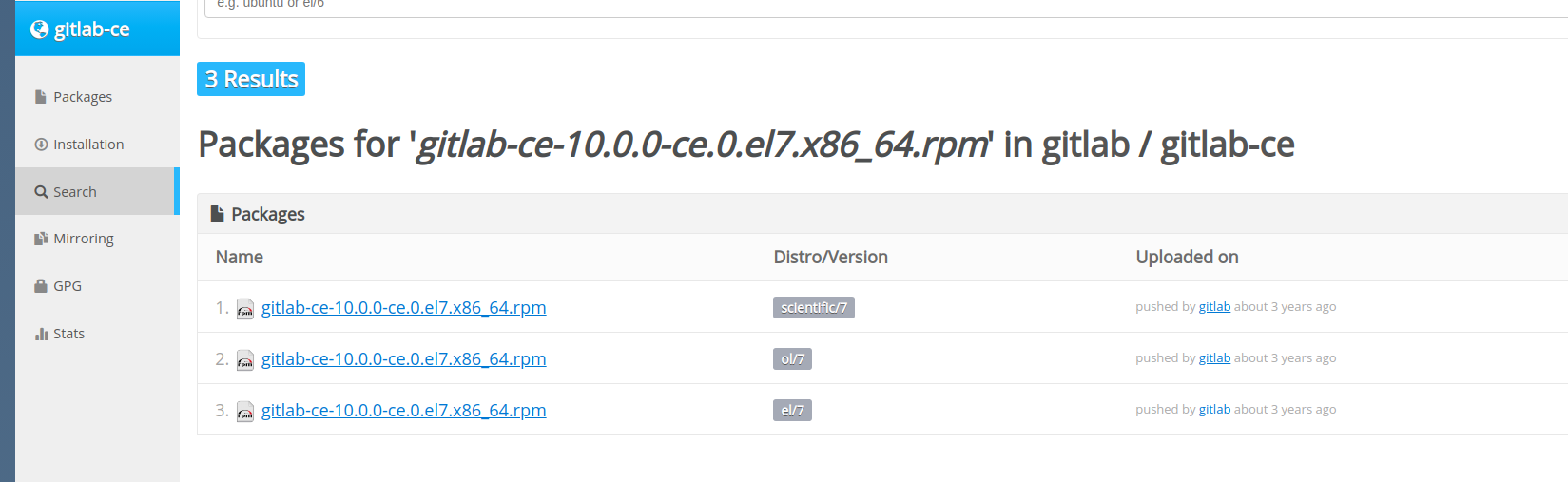Open the third gitlab-ce-10.0.0 rpm package link
The width and height of the screenshot is (1568, 482).
pos(403,410)
